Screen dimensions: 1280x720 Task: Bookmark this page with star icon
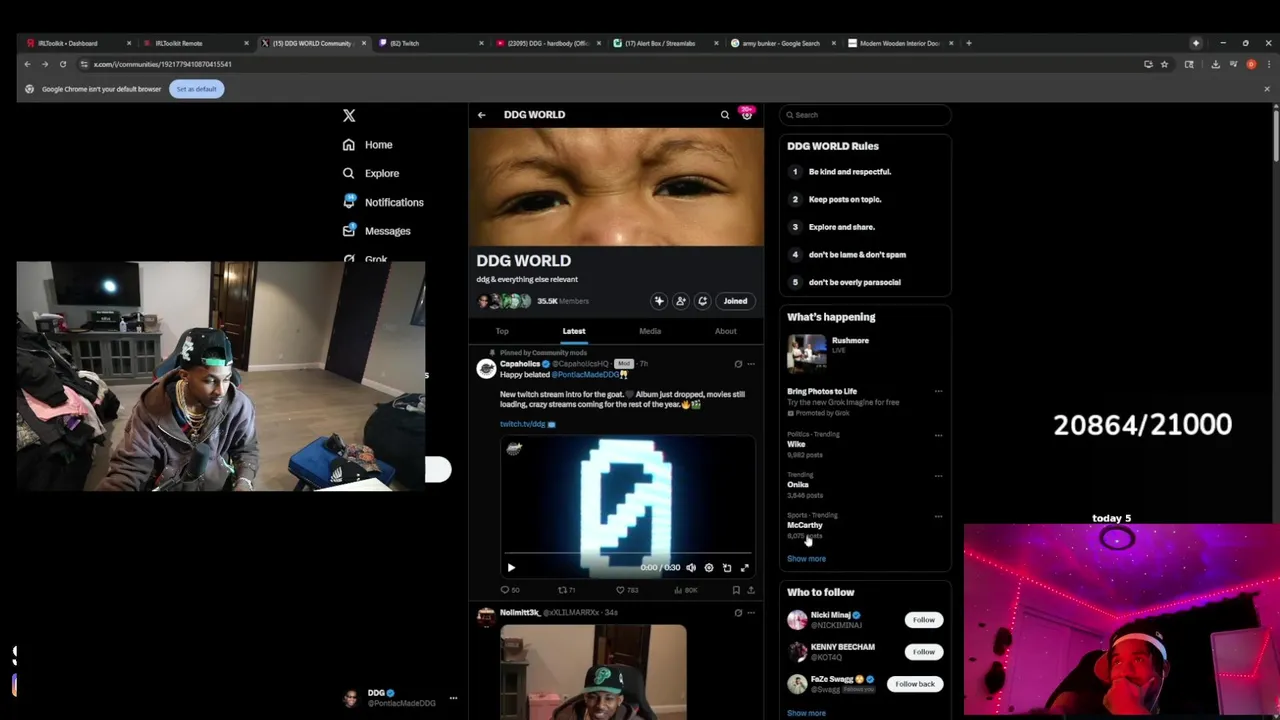[x=1164, y=64]
